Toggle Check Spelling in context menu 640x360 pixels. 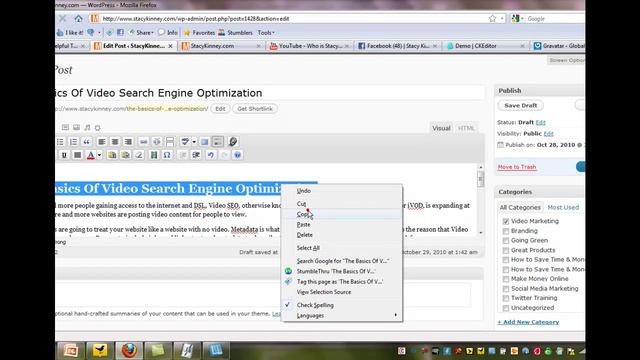click(342, 305)
